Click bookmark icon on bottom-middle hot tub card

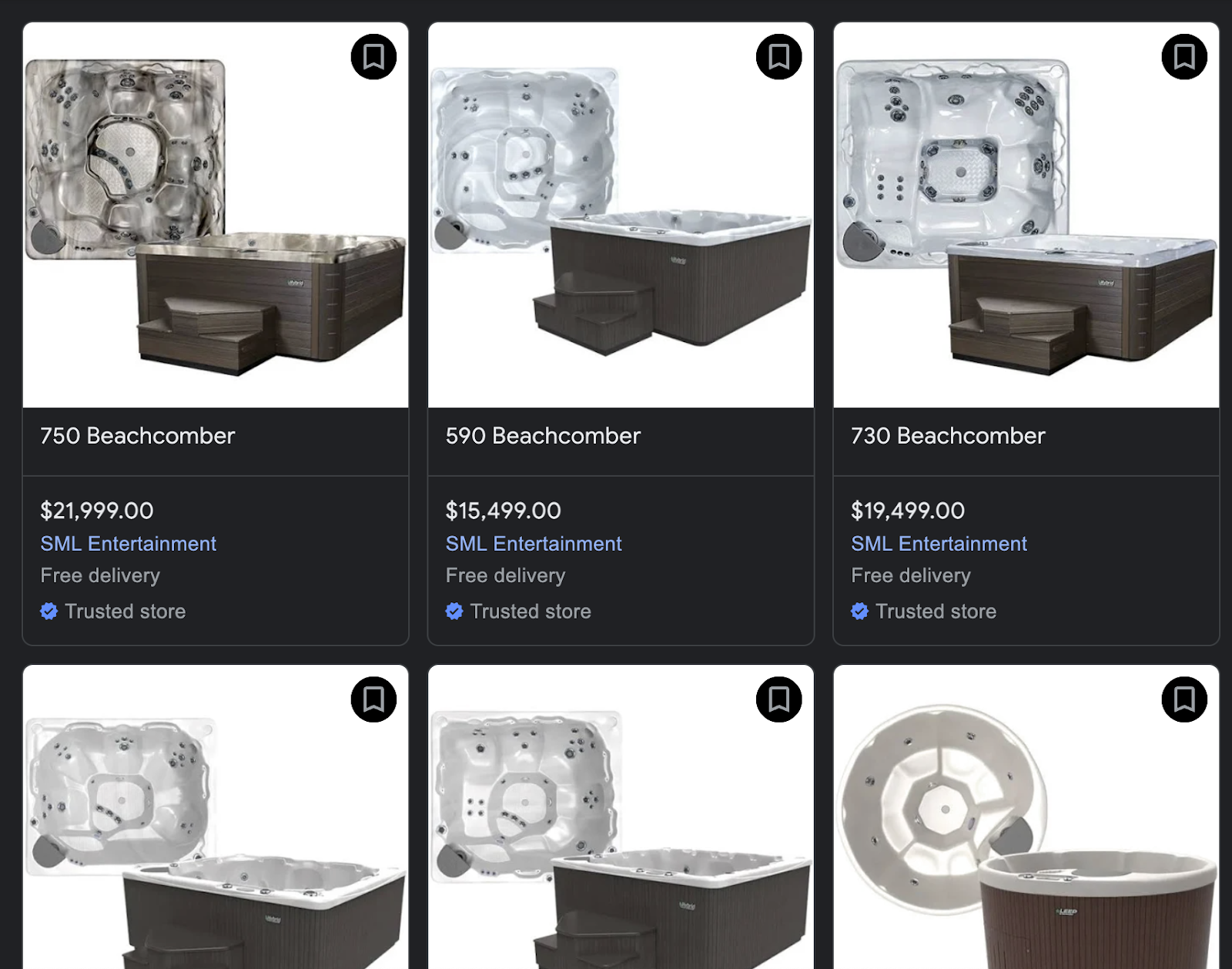pos(778,699)
